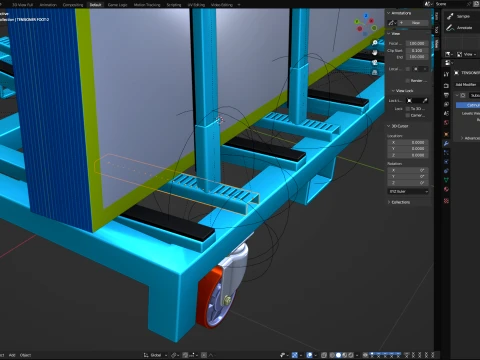Open the shading options dropdown arrow
This screenshot has height=360, width=480.
click(357, 355)
